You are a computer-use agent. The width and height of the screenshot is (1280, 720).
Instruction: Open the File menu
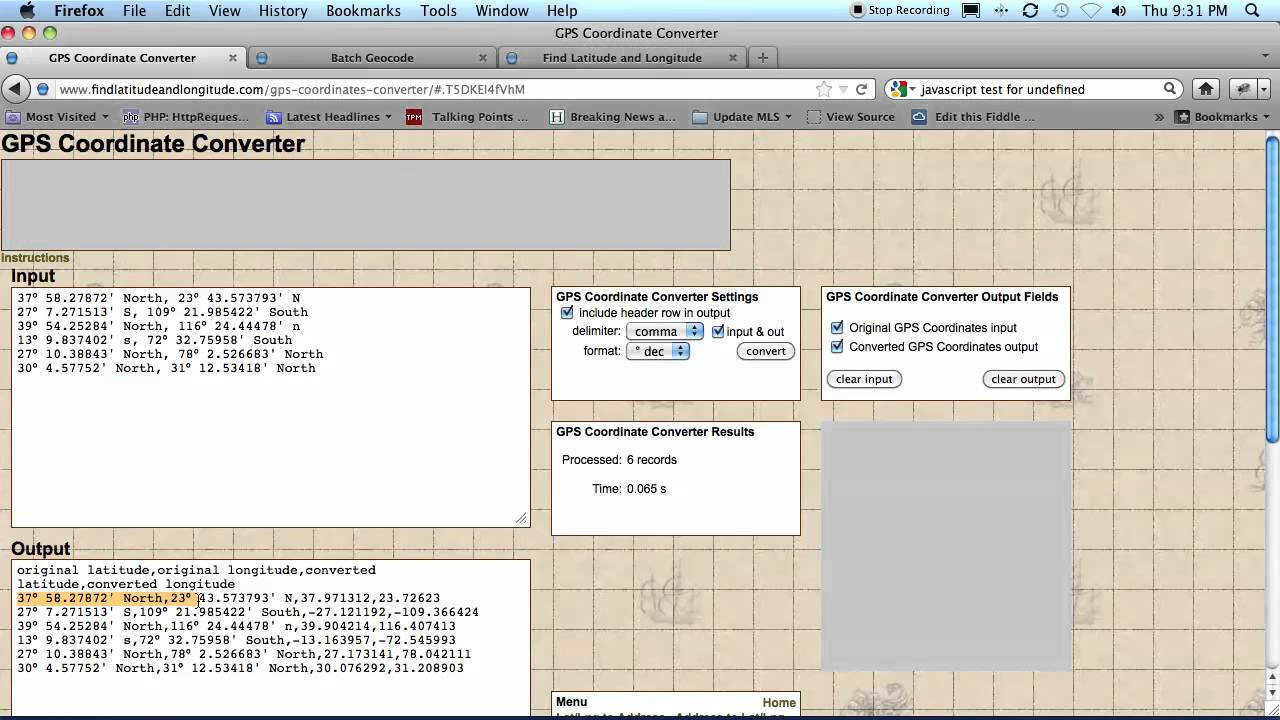(134, 10)
